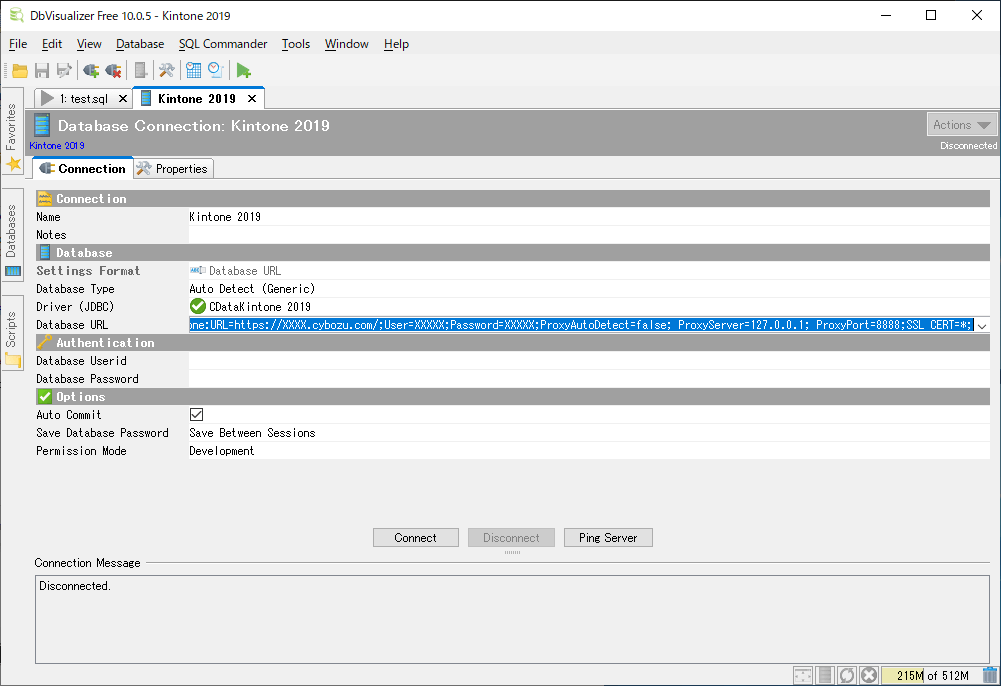Open the Database Type Auto Detect selector
Image resolution: width=1002 pixels, height=686 pixels.
tap(589, 289)
